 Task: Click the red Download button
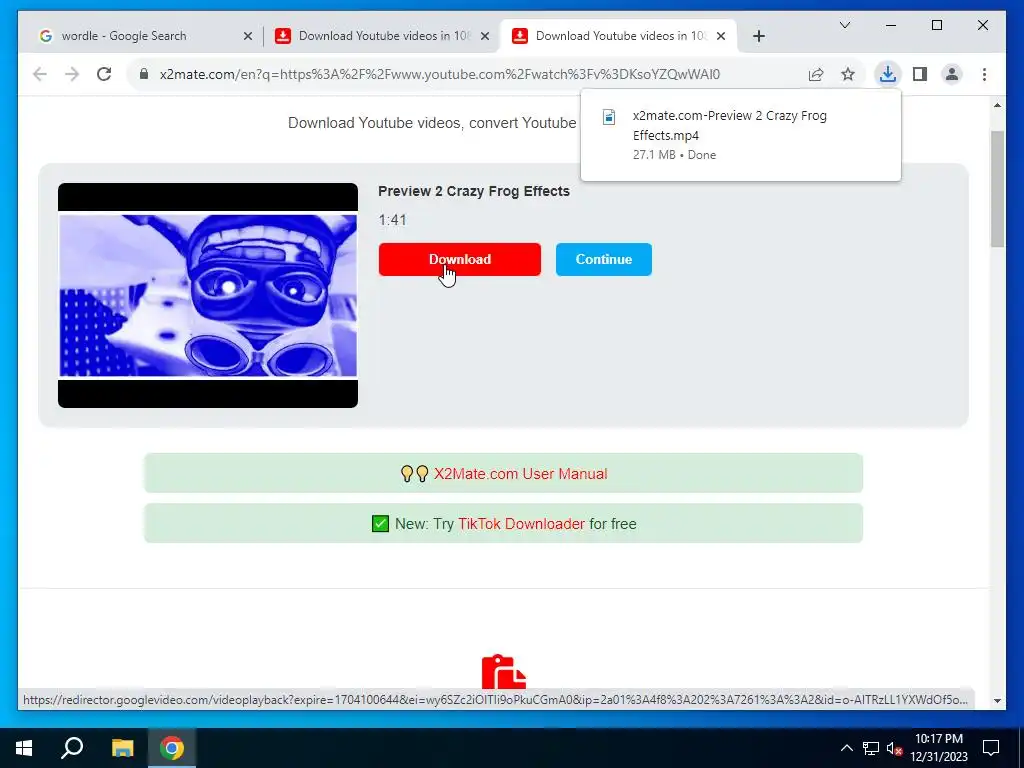[x=460, y=259]
